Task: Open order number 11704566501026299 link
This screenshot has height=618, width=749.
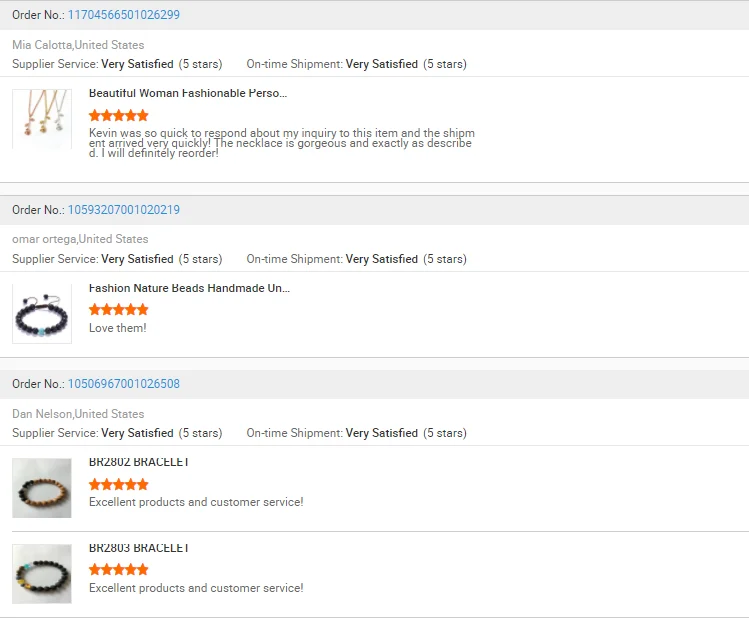Action: pyautogui.click(x=124, y=15)
